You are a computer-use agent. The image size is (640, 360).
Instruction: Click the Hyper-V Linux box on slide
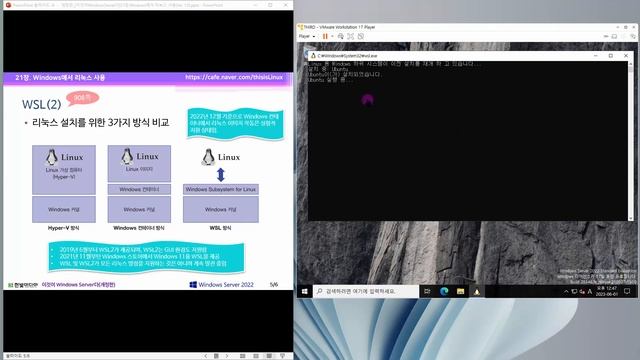click(x=64, y=170)
